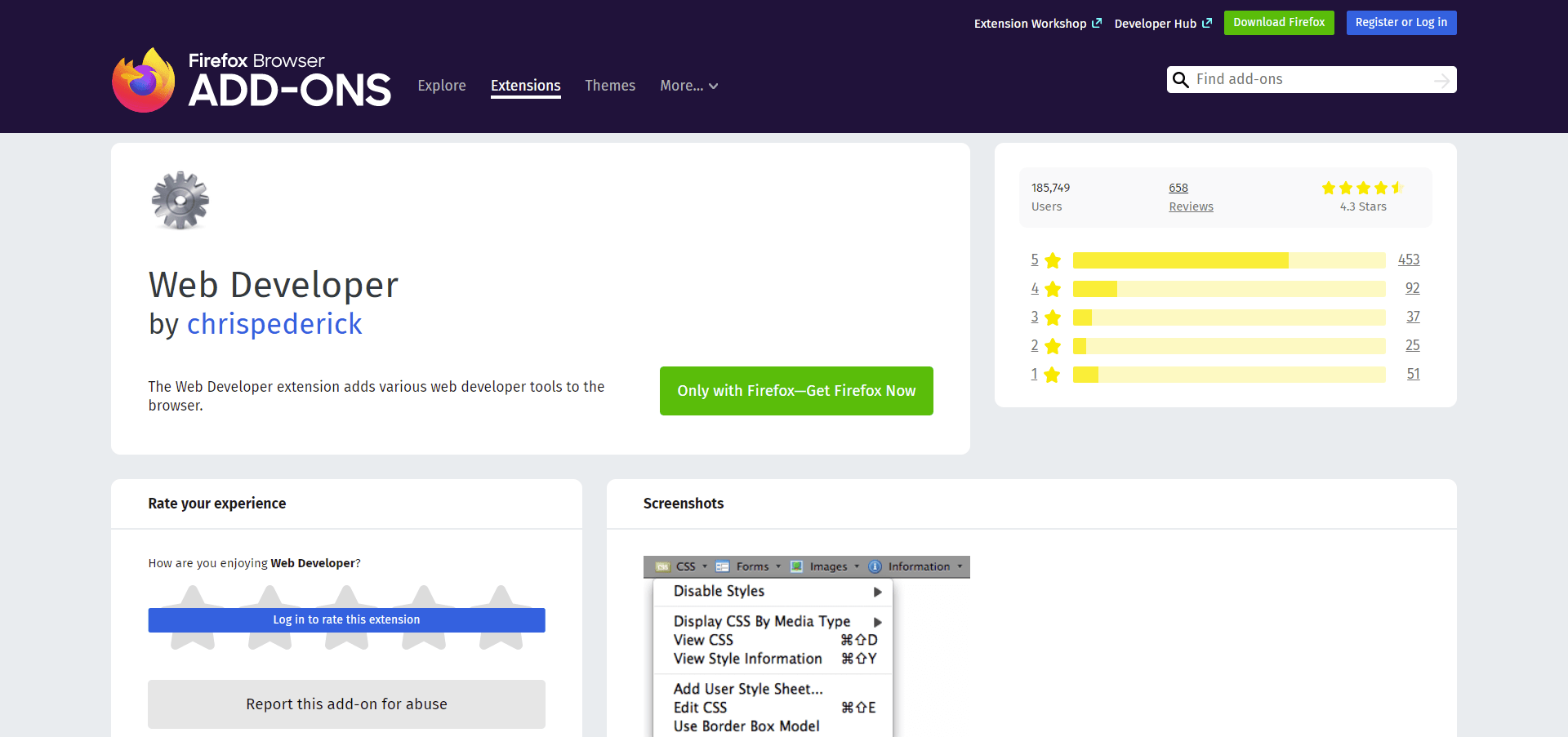
Task: Click the search magnifier icon
Action: [1180, 80]
